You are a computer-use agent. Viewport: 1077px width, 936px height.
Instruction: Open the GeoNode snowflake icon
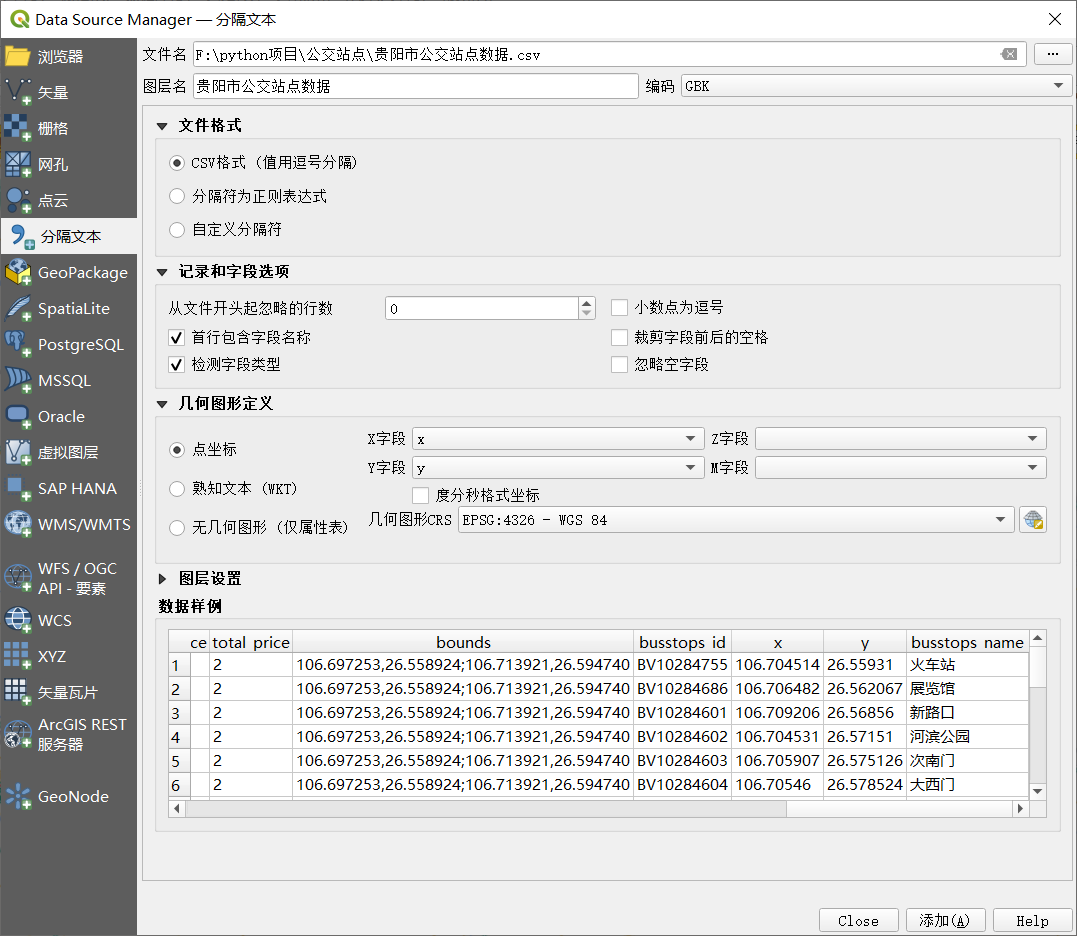[x=18, y=797]
